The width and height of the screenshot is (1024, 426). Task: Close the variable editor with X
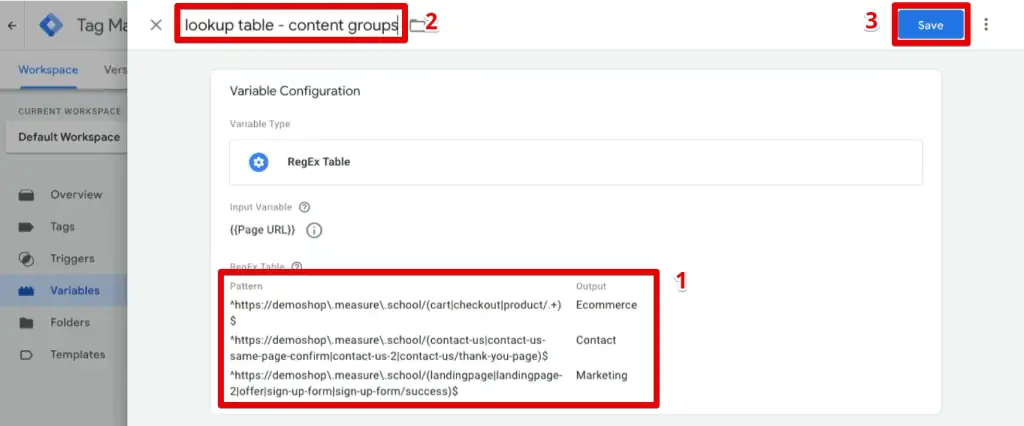(x=155, y=25)
